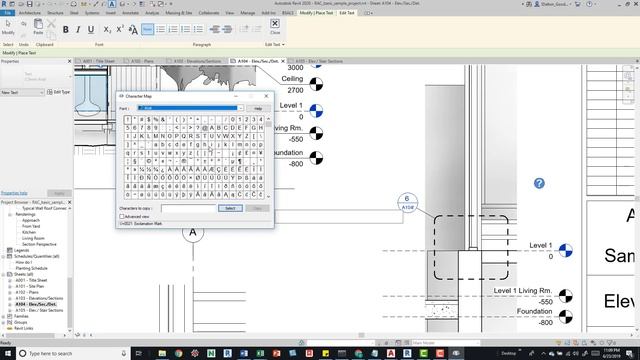
Task: Apply Italic formatting to text
Action: pyautogui.click(x=78, y=29)
